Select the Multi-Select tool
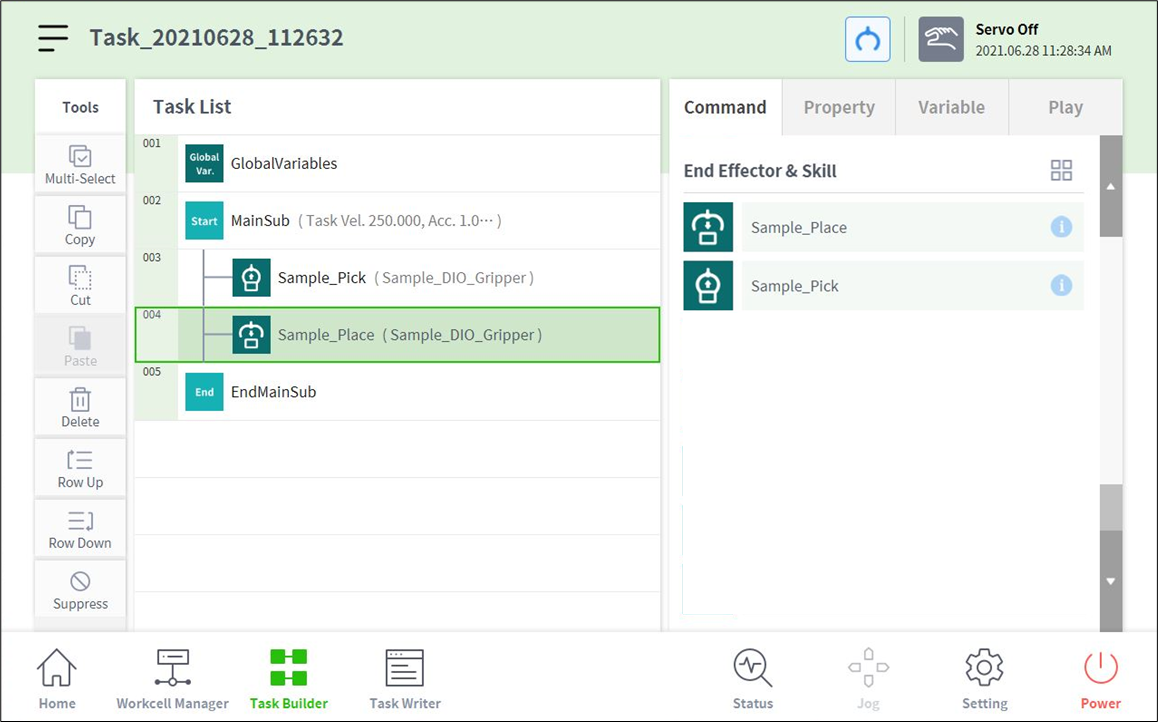The image size is (1158, 722). point(80,165)
